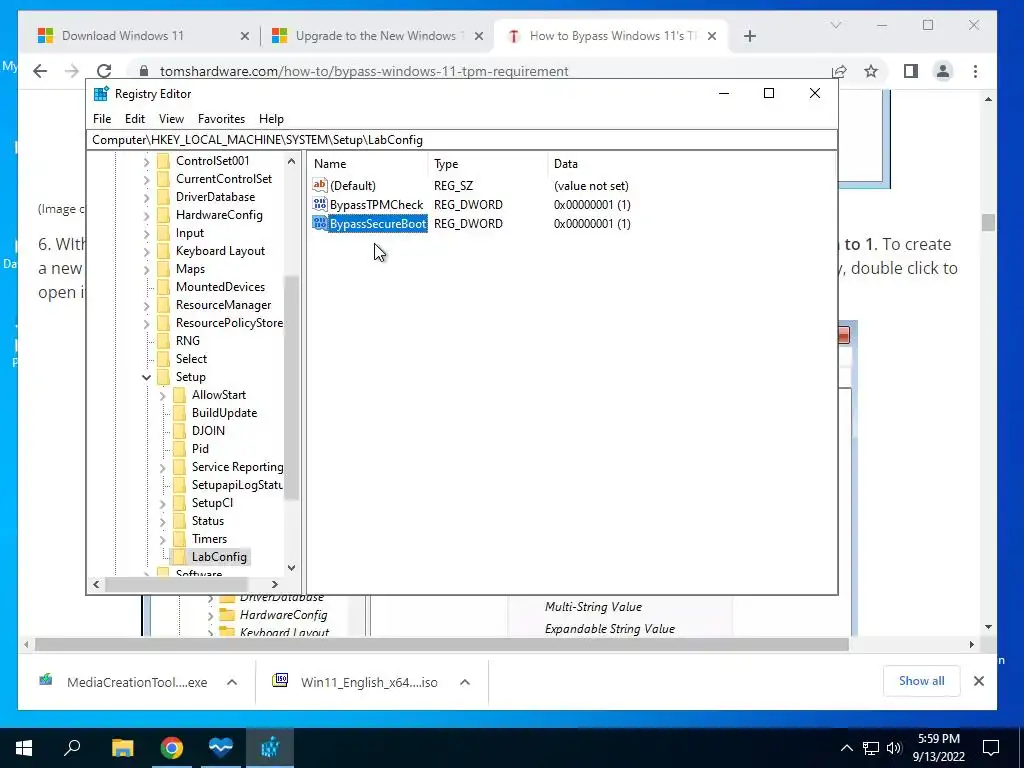This screenshot has height=768, width=1024.
Task: Open the File menu
Action: click(102, 119)
